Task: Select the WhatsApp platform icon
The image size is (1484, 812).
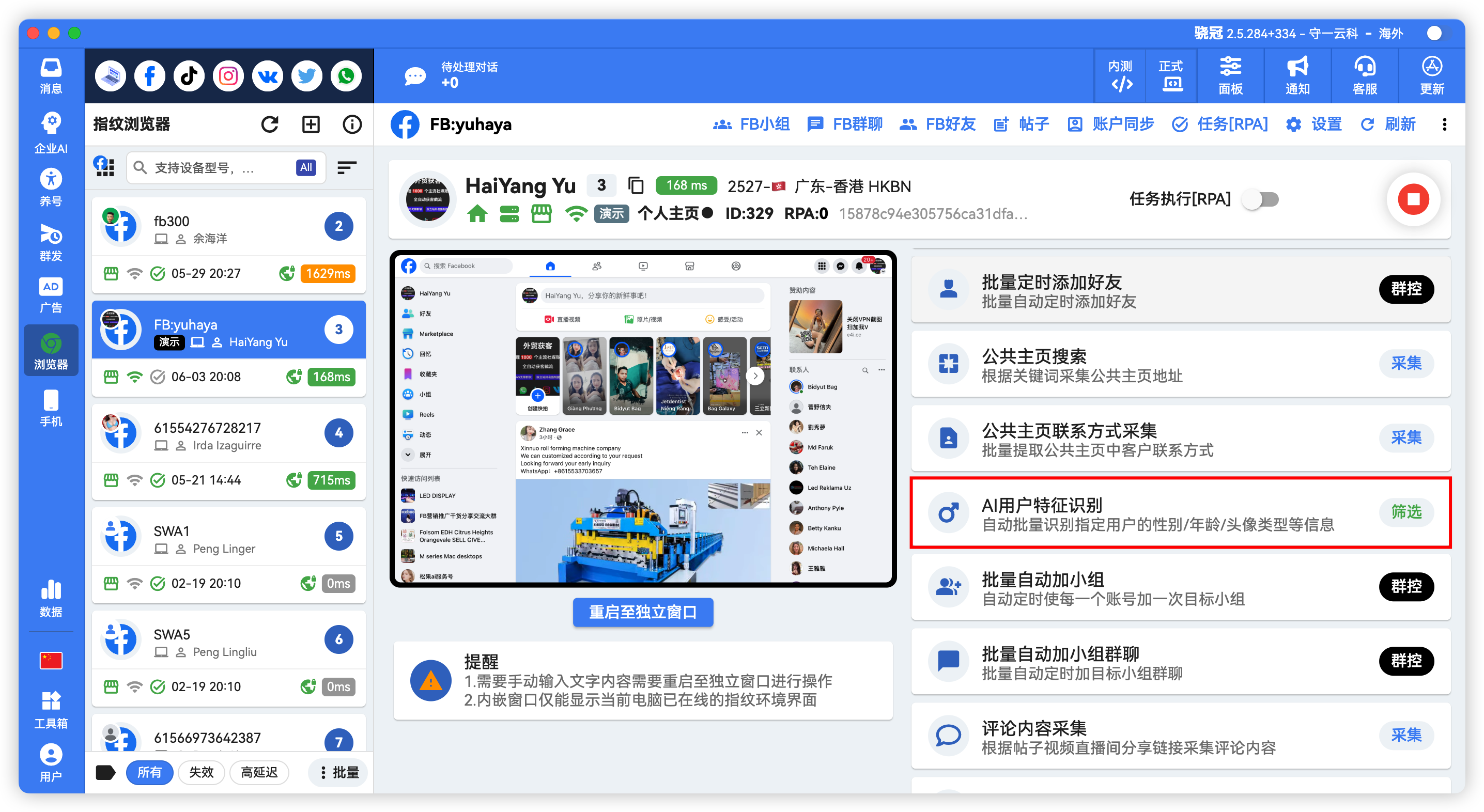Action: tap(346, 75)
